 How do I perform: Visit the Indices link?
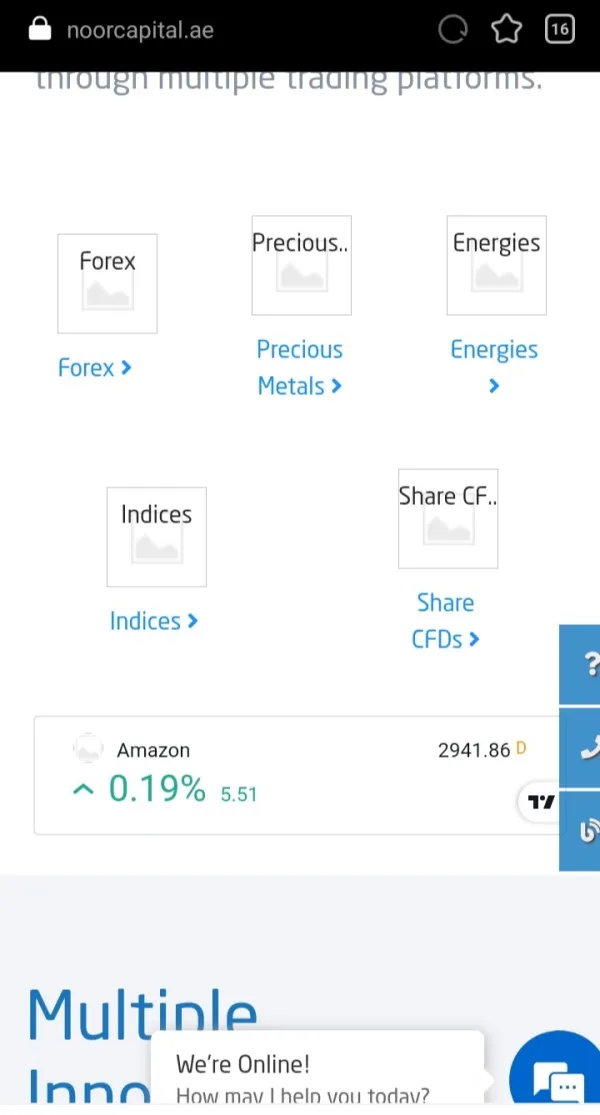coord(153,621)
